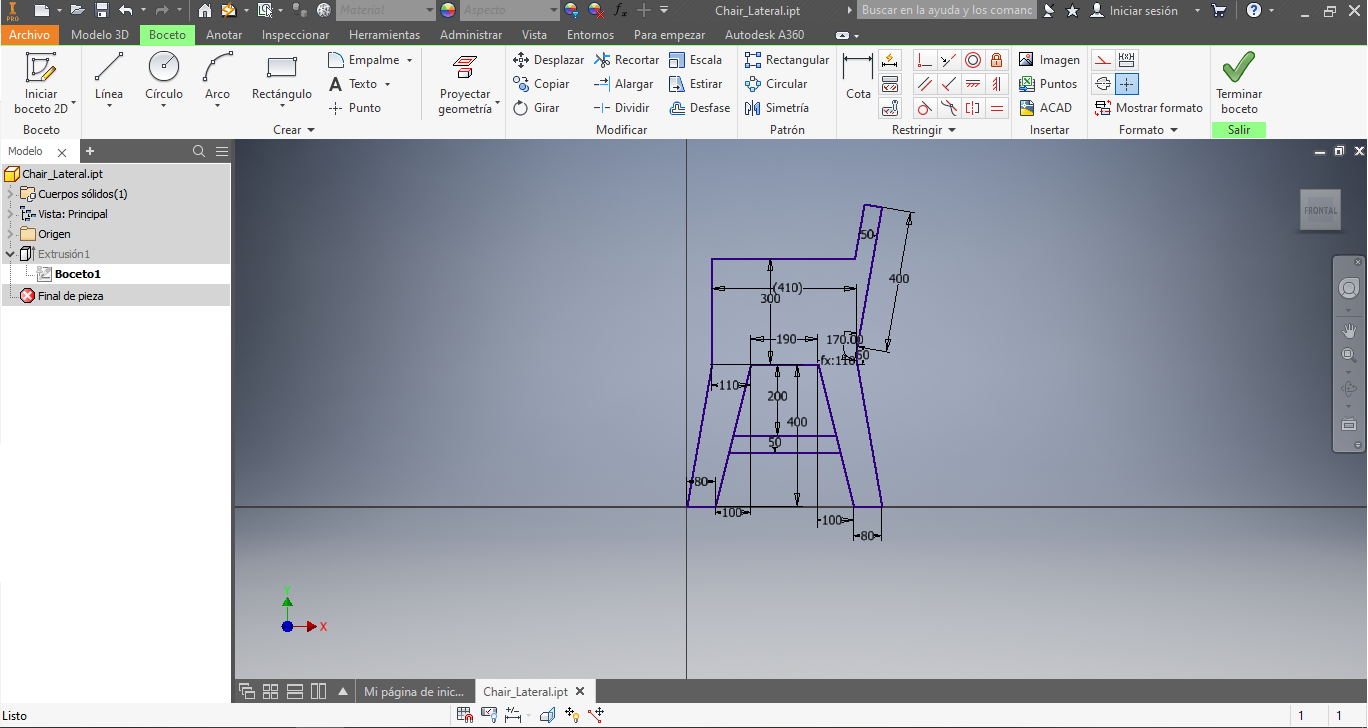
Task: Toggle the construction line format button
Action: 1102,60
